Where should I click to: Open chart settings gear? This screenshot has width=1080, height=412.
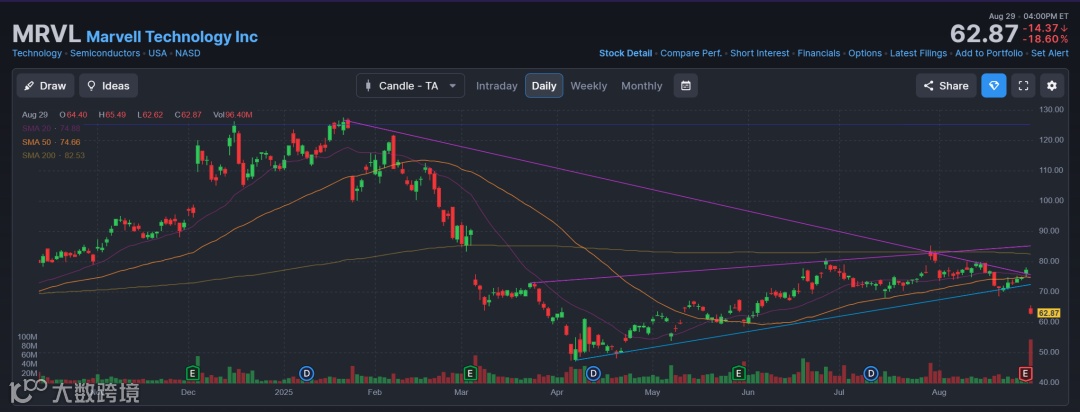(x=1052, y=86)
